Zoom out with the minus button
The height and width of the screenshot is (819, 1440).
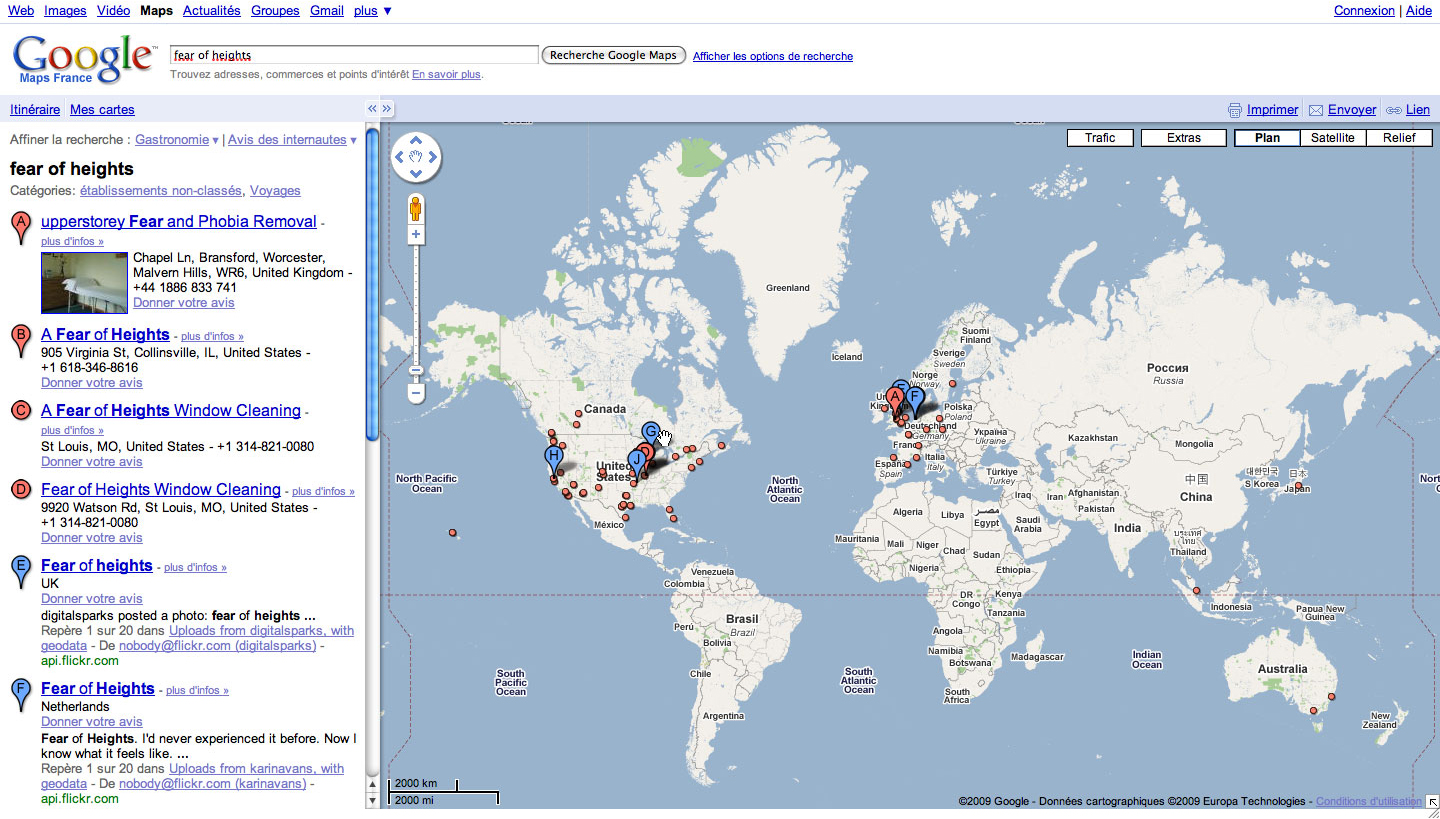point(416,394)
